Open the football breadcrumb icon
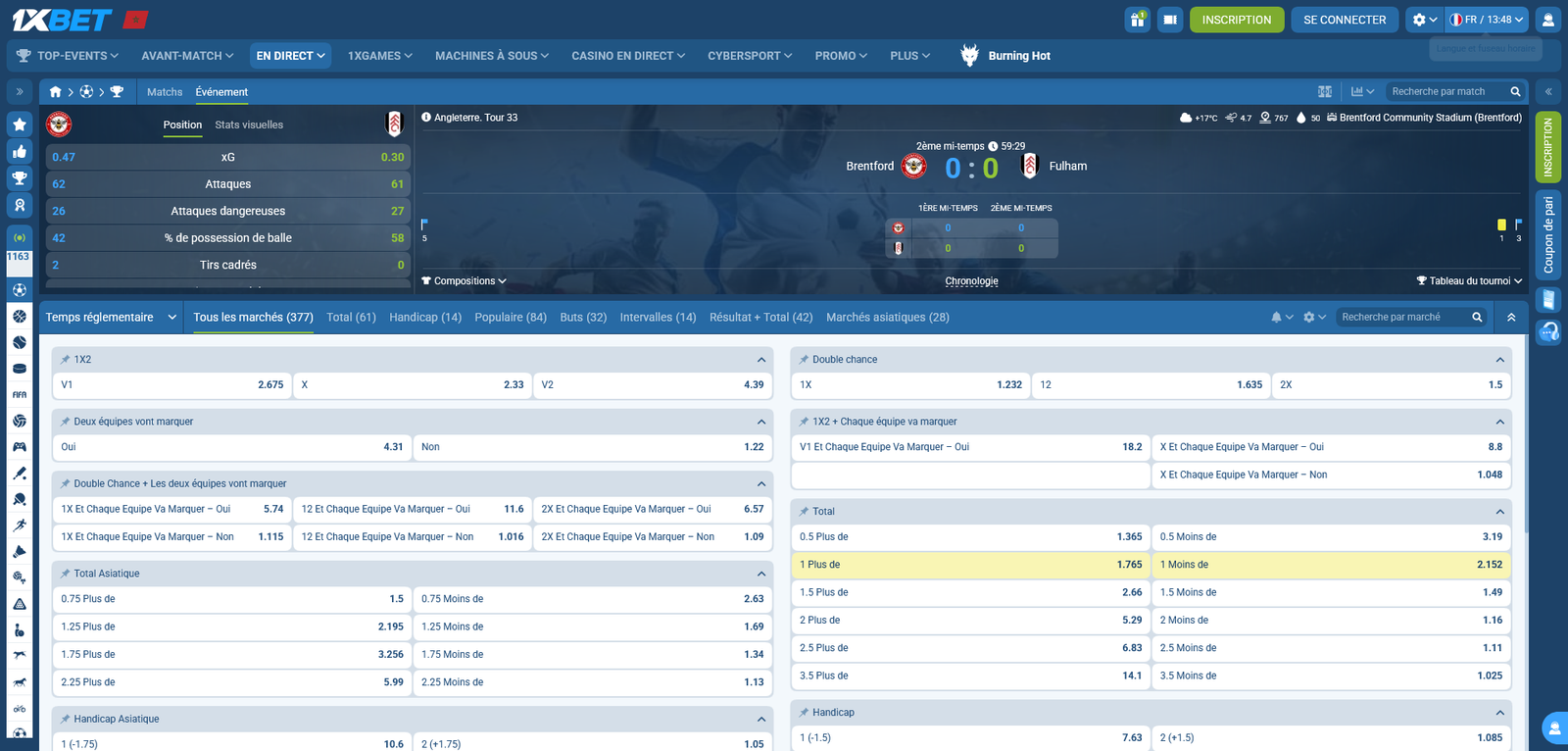The width and height of the screenshot is (1568, 751). [x=86, y=91]
